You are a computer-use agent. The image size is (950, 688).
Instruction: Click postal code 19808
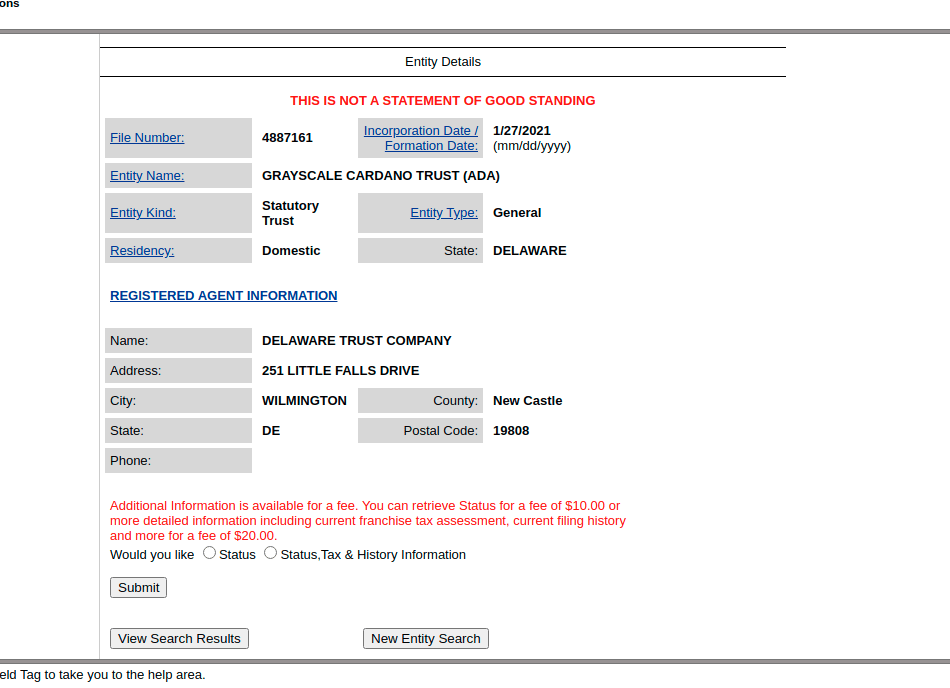(x=511, y=431)
